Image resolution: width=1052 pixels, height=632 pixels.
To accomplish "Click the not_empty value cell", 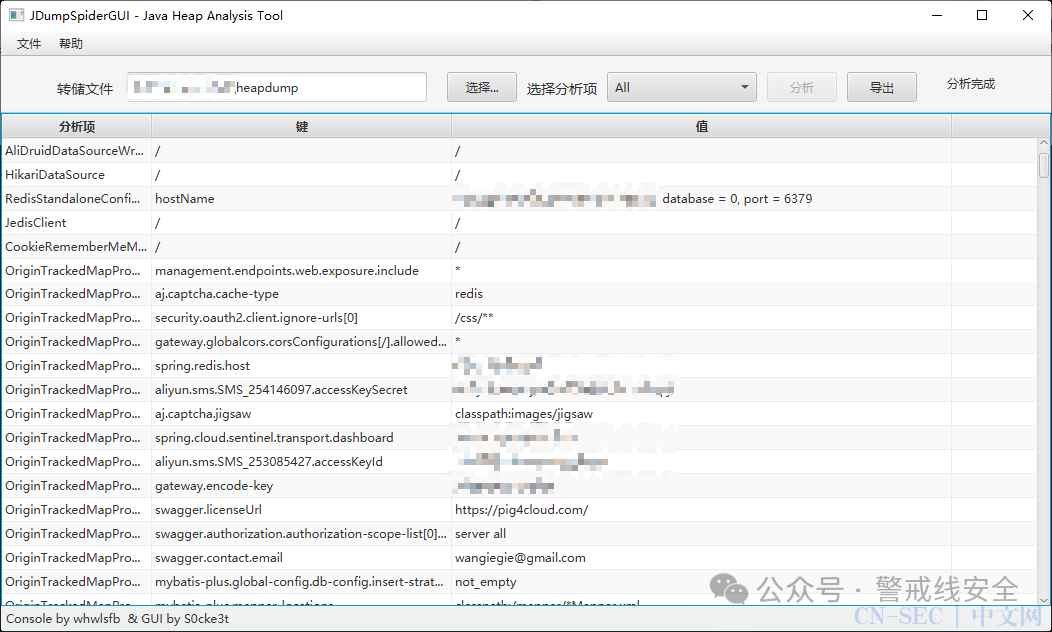I will [702, 582].
